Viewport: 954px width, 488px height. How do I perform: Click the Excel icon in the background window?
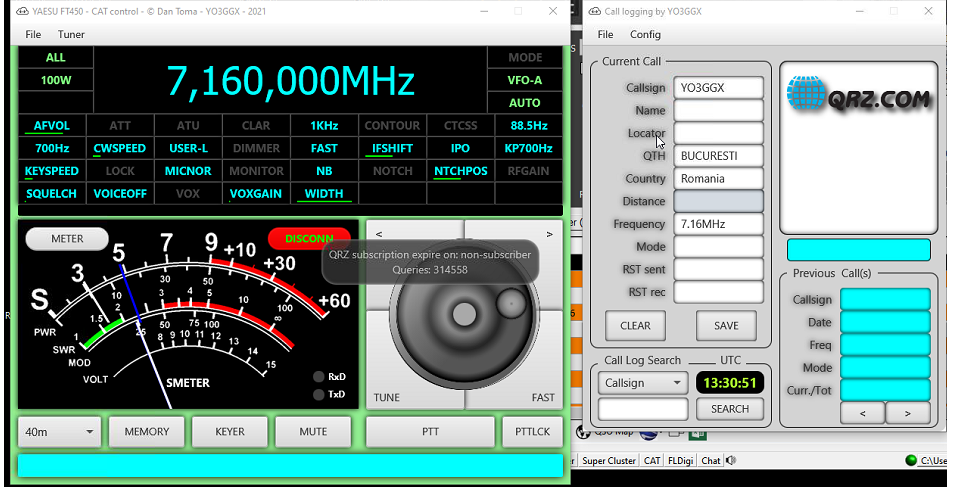pos(698,433)
